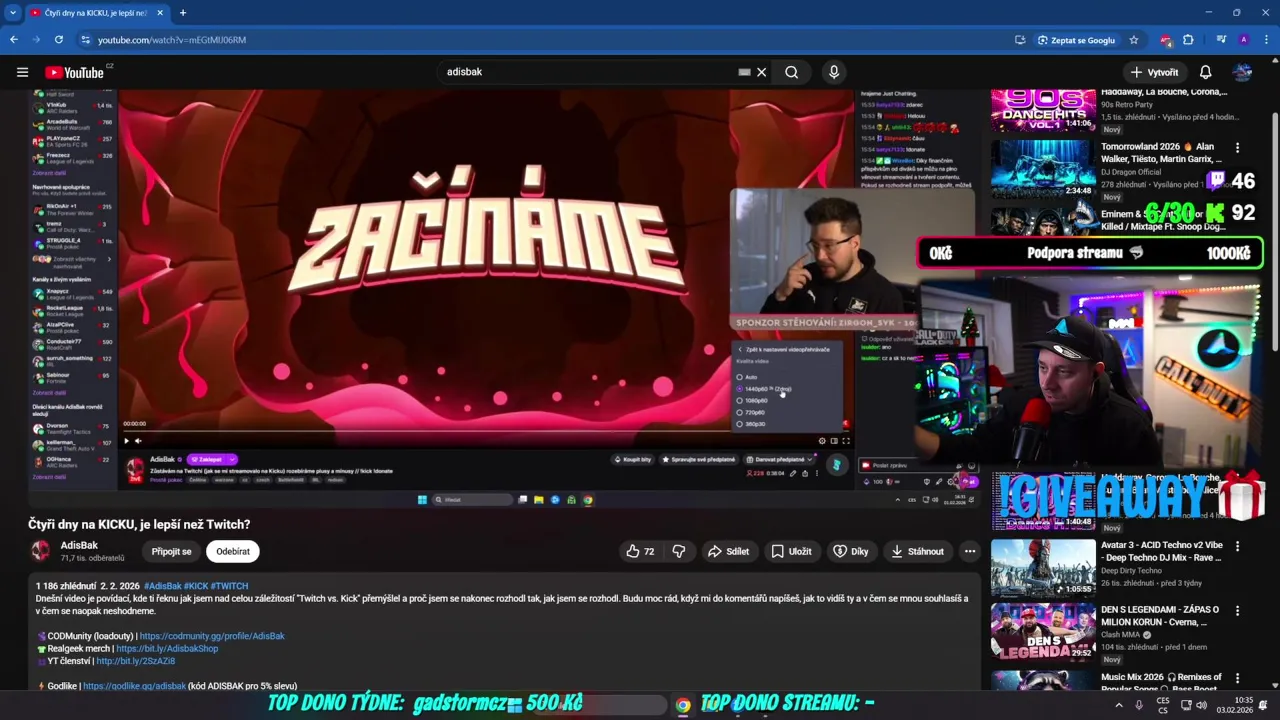Open the account avatar menu on YouTube
Viewport: 1280px width, 720px height.
point(1242,72)
